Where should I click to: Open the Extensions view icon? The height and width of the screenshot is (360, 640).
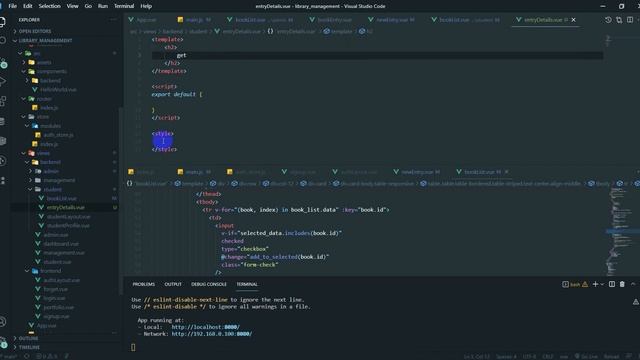[x=2, y=101]
